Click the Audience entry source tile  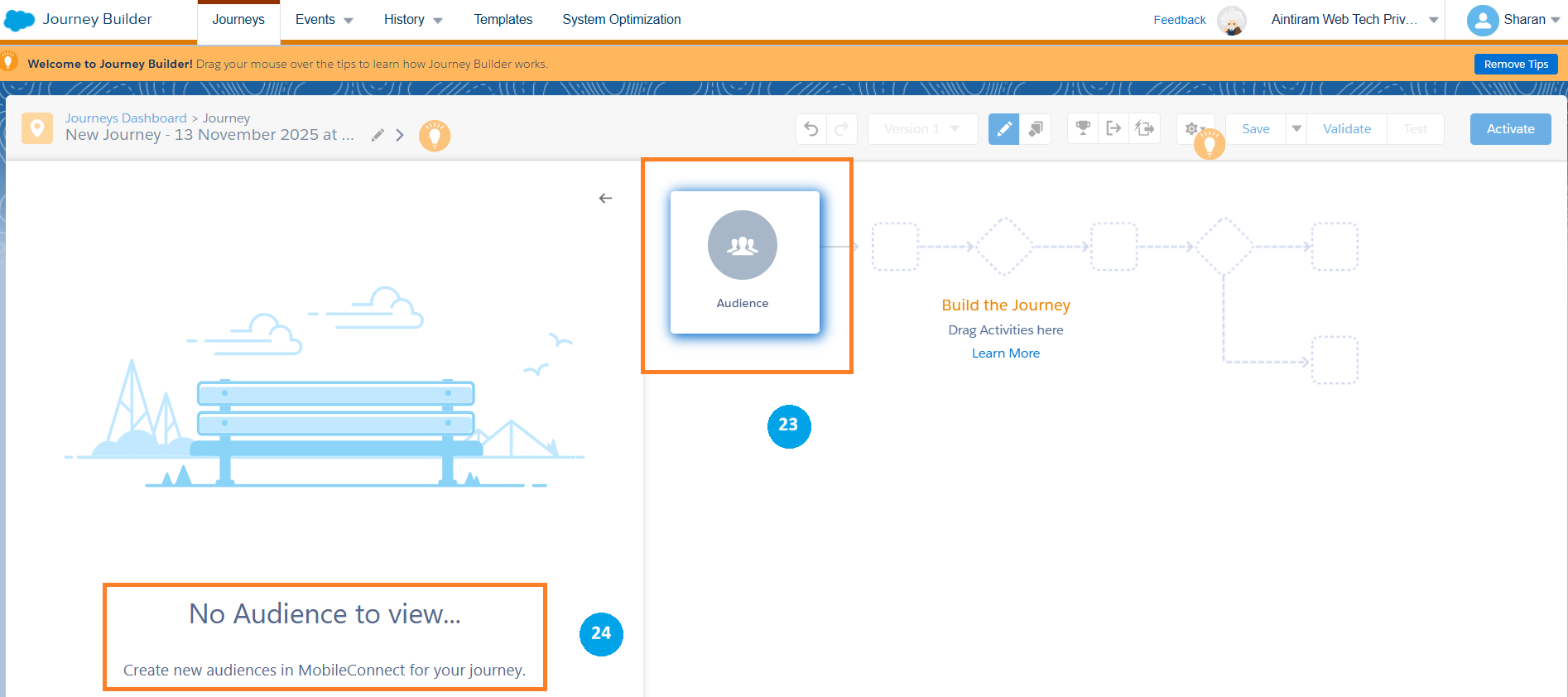(x=744, y=262)
